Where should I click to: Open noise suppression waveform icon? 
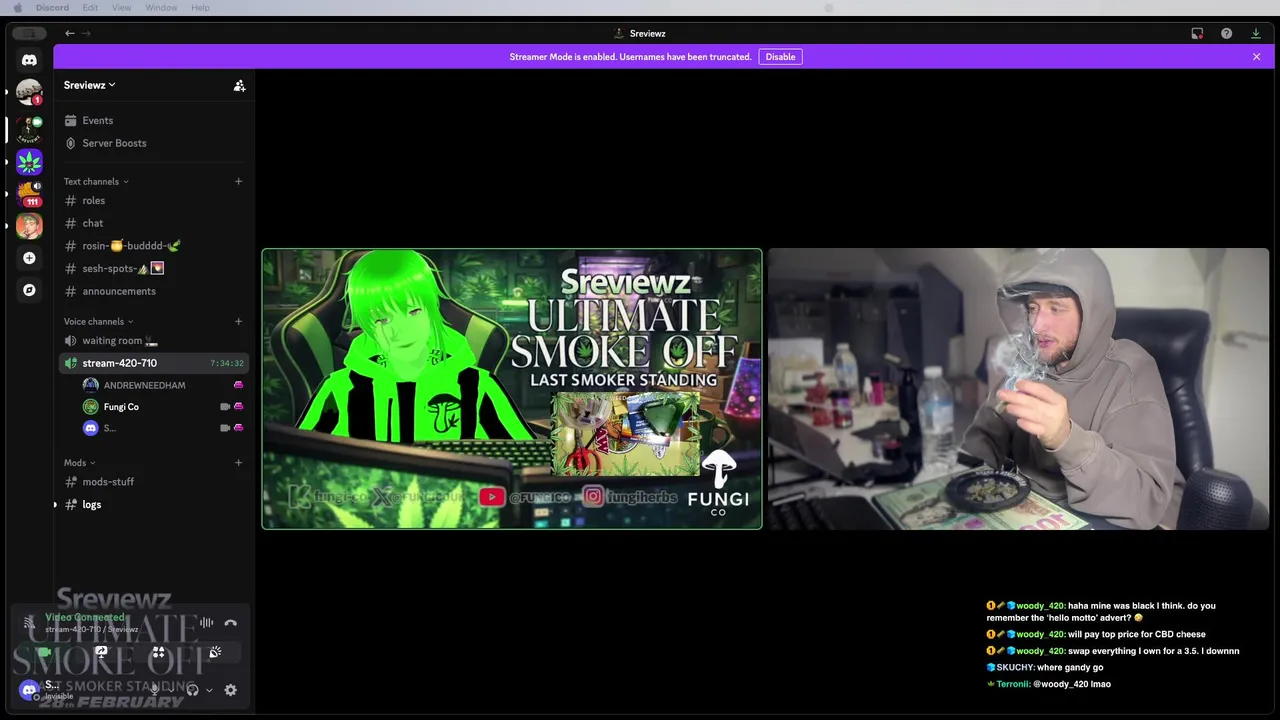[x=206, y=623]
